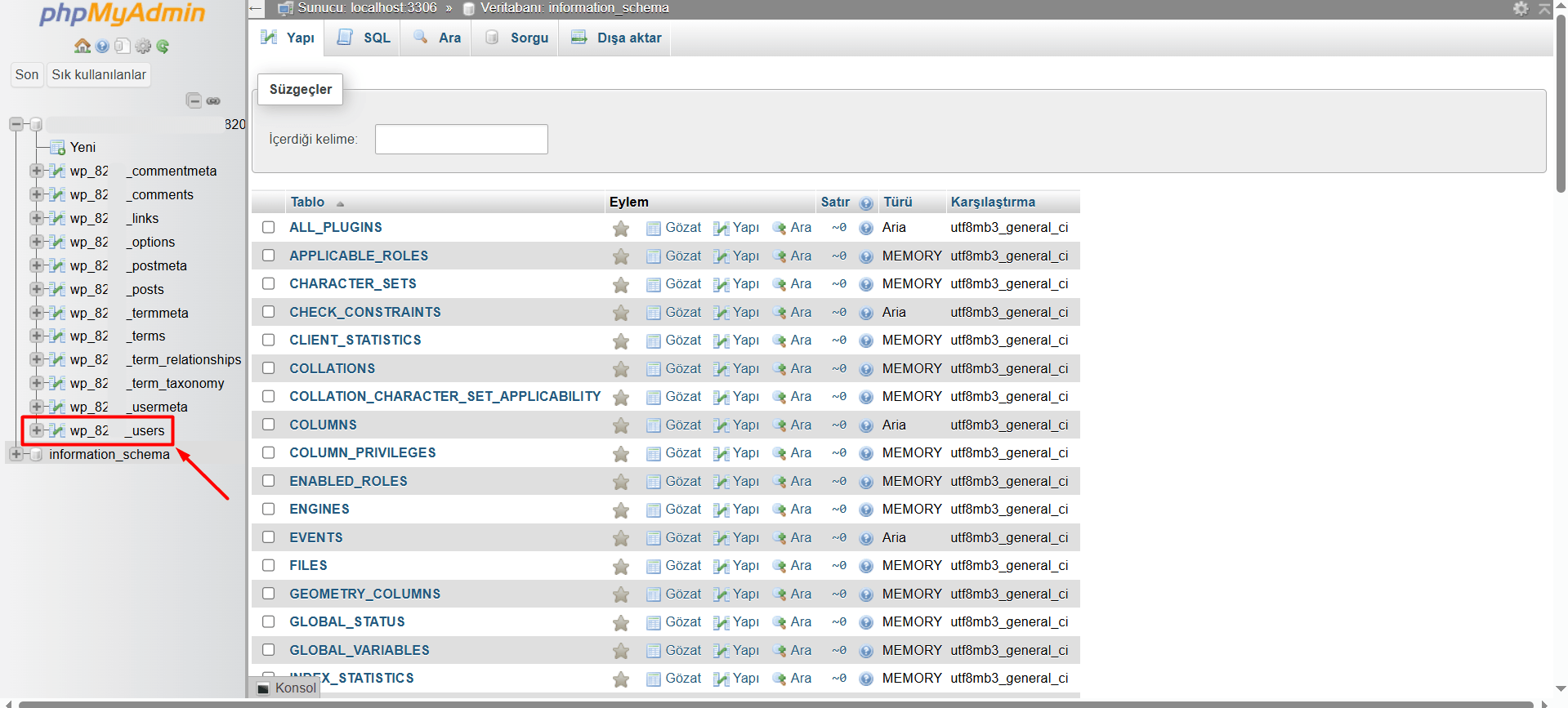Reload navigation panel with the green refresh icon
The image size is (1568, 708).
tap(163, 47)
